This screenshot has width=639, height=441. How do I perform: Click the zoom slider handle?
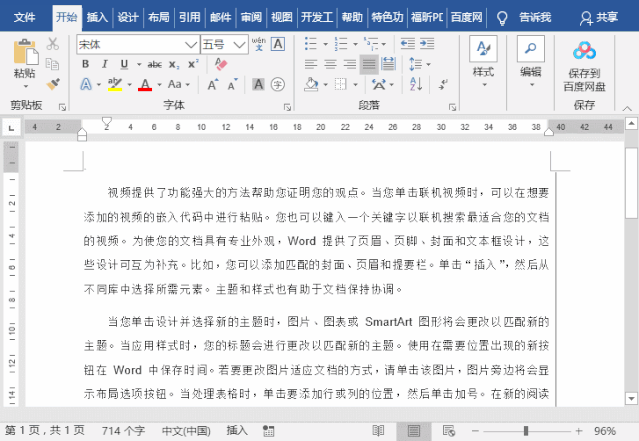(x=526, y=431)
